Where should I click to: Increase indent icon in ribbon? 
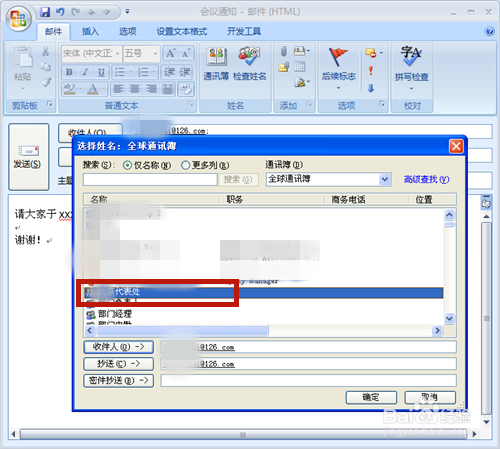[x=185, y=72]
